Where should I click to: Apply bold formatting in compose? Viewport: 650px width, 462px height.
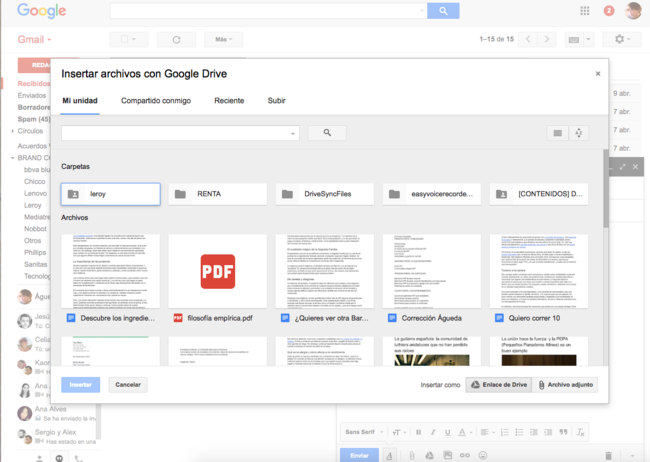point(419,432)
